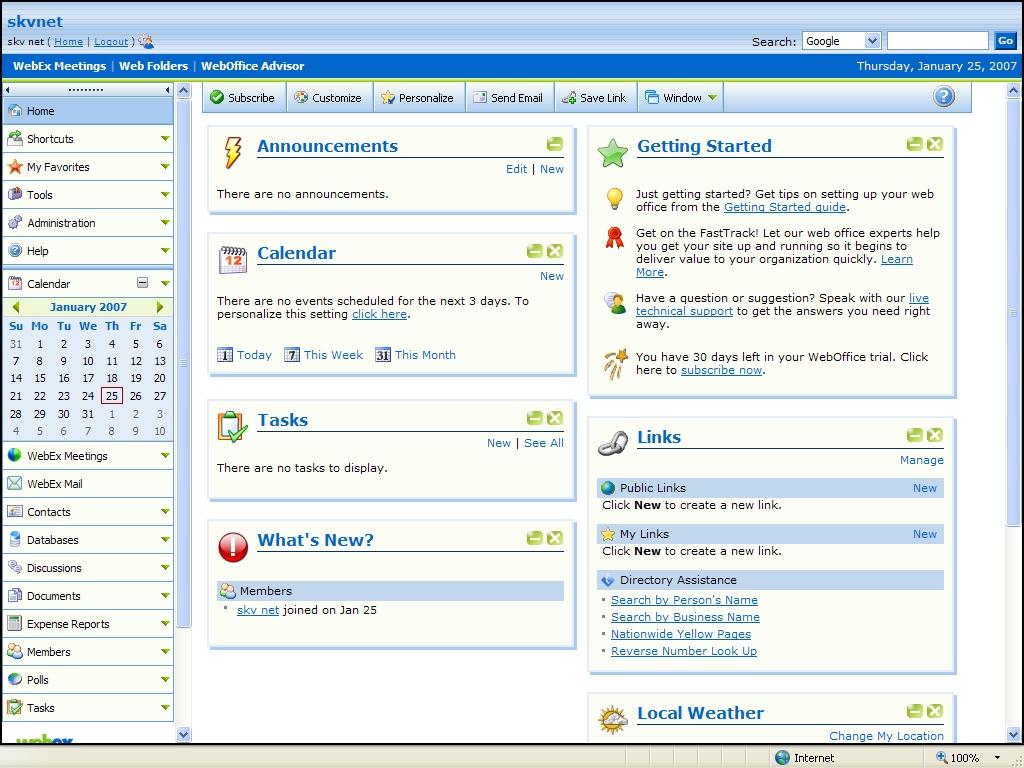Minimize the Calendar panel
1024x768 pixels.
pos(534,251)
